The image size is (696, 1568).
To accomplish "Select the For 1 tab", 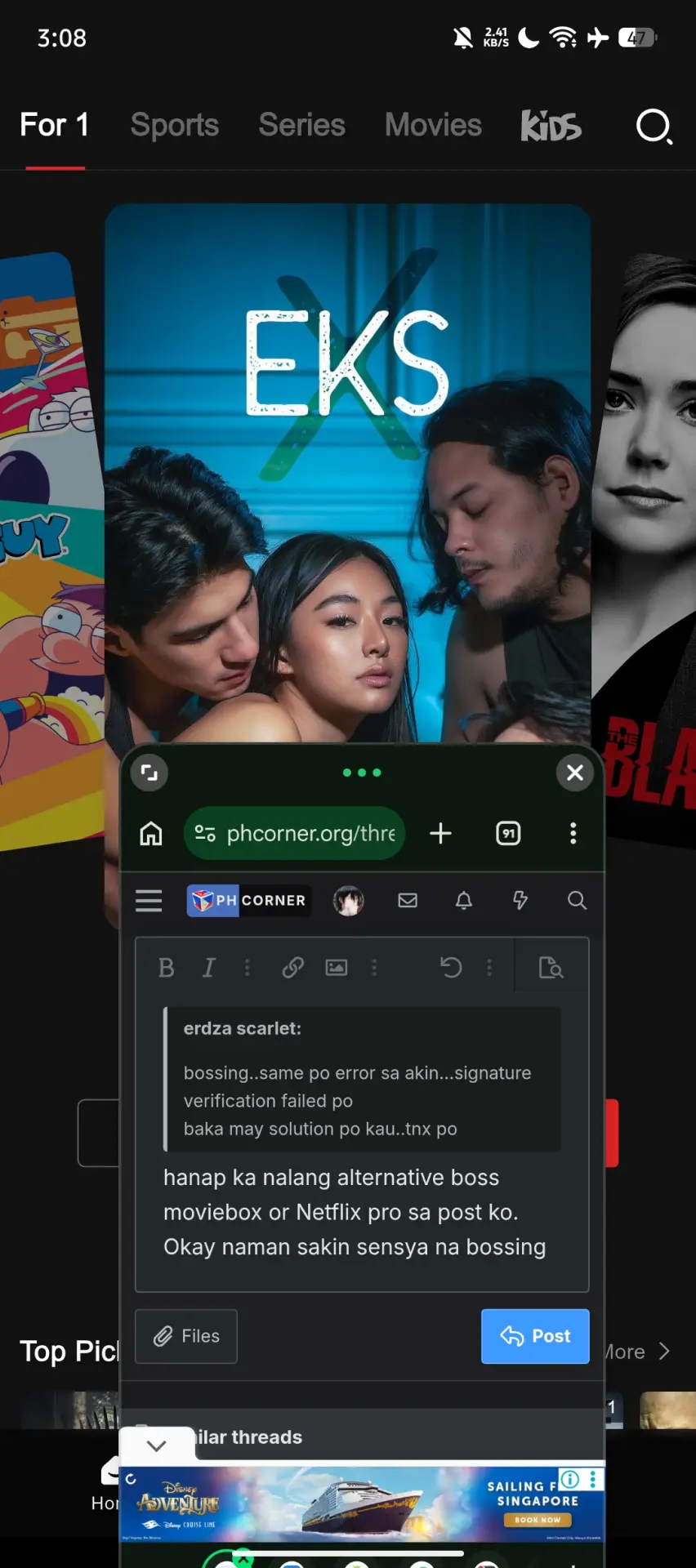I will pos(54,125).
